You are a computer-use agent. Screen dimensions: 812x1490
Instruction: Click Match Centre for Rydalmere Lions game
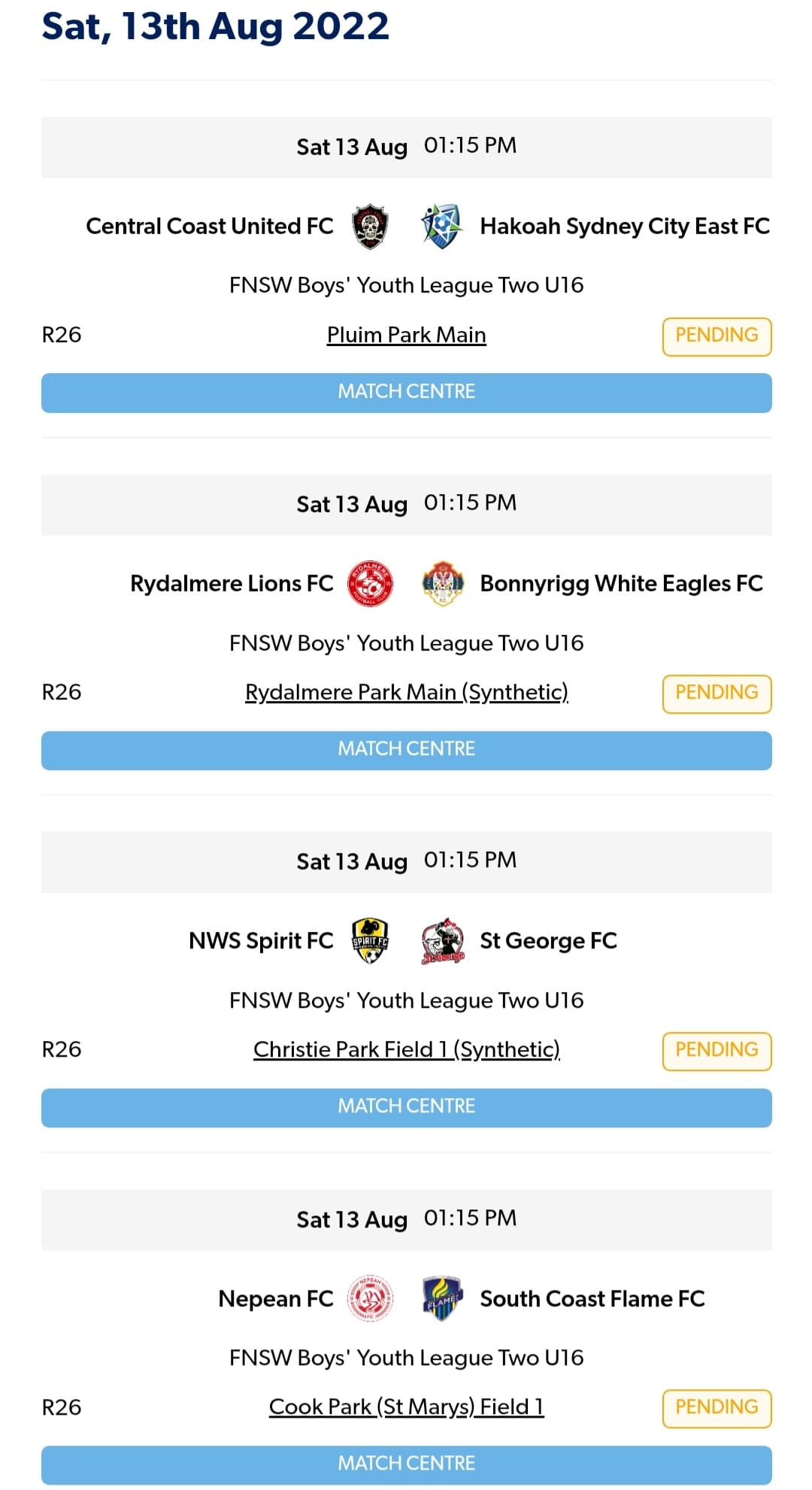406,749
